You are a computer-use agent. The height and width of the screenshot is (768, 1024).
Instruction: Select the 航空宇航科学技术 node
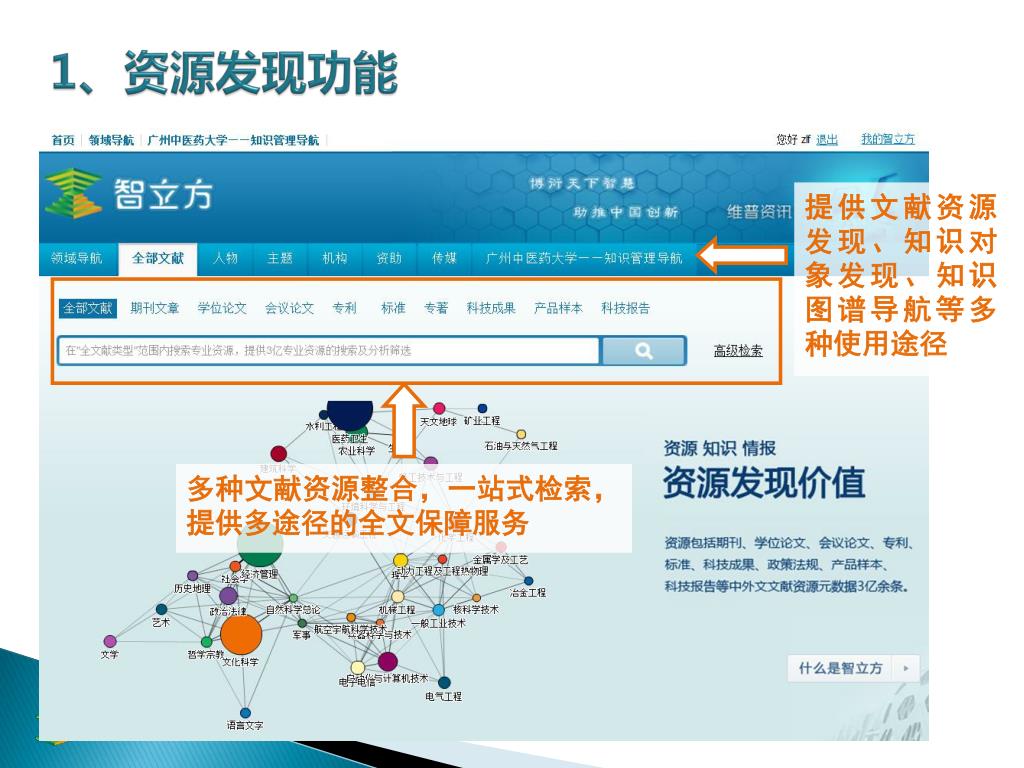[x=351, y=617]
